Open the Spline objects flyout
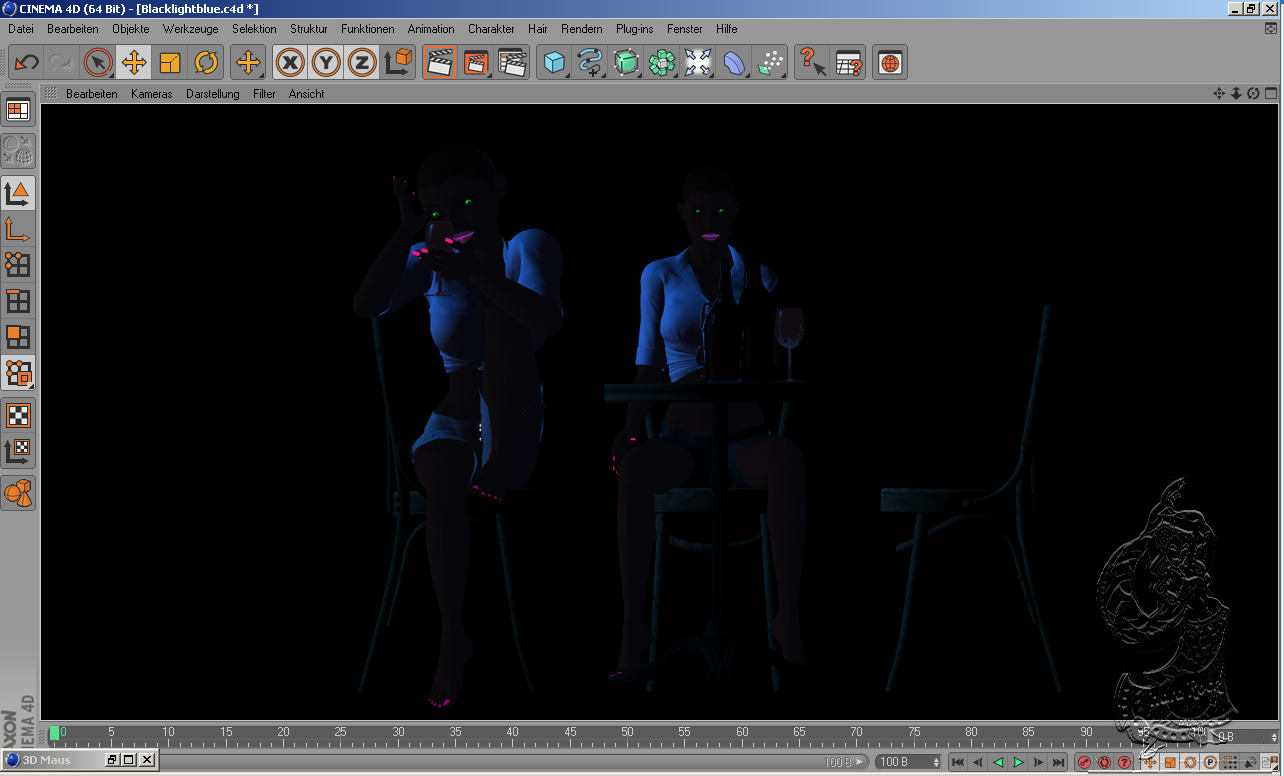 [590, 63]
